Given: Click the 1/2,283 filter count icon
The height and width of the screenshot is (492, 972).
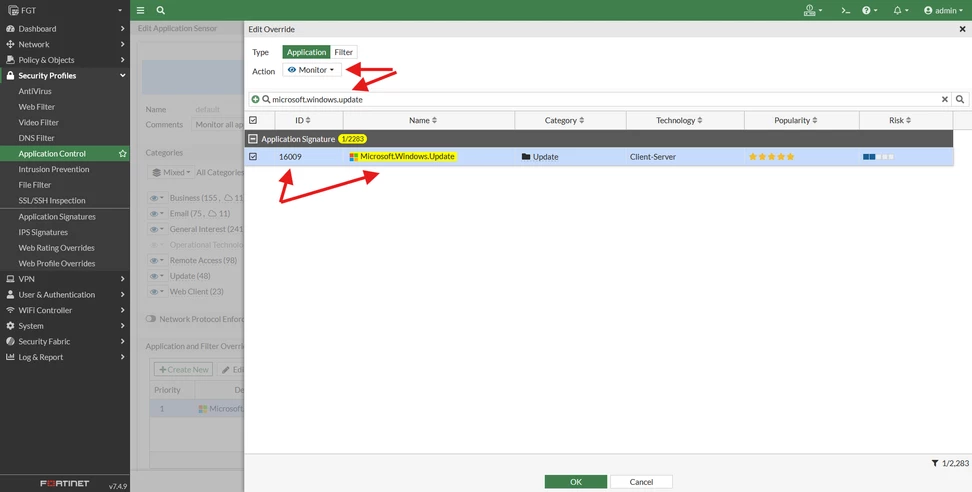Looking at the screenshot, I should 935,463.
